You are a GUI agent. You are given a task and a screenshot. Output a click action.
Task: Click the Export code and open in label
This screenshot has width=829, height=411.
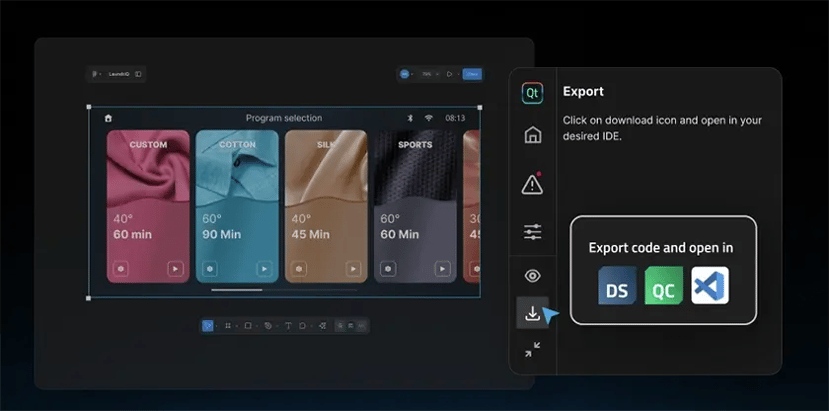661,248
